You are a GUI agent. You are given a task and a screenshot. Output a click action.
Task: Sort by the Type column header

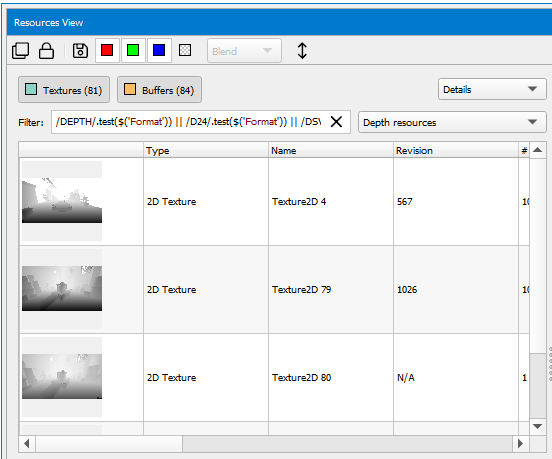pos(206,150)
